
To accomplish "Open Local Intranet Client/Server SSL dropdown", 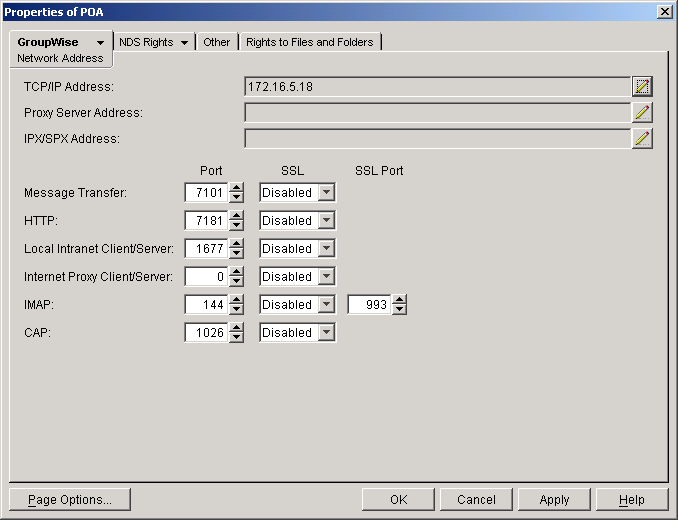I will 326,249.
